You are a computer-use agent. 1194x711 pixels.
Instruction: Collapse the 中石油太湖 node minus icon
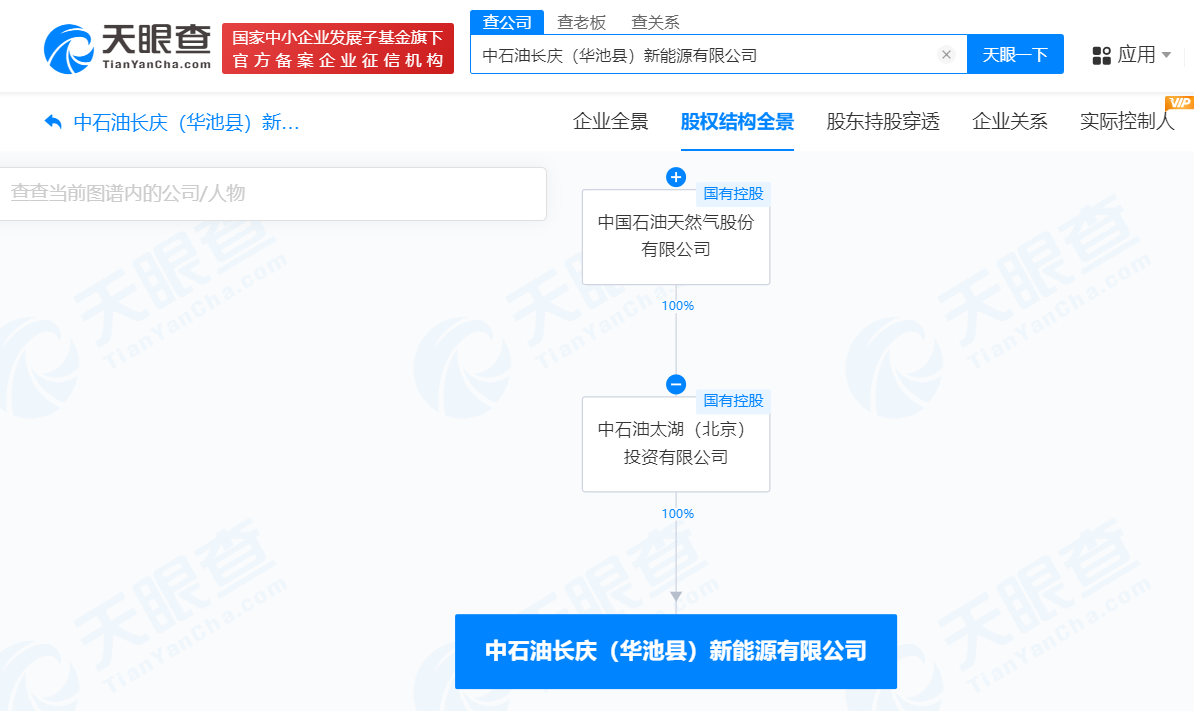click(x=676, y=385)
